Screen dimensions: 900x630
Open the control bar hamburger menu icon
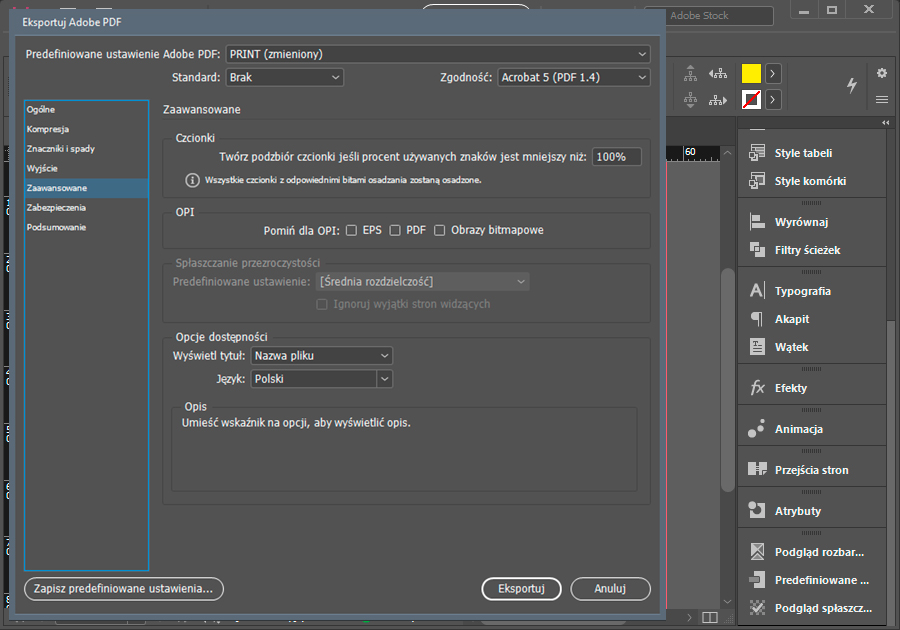tap(882, 100)
